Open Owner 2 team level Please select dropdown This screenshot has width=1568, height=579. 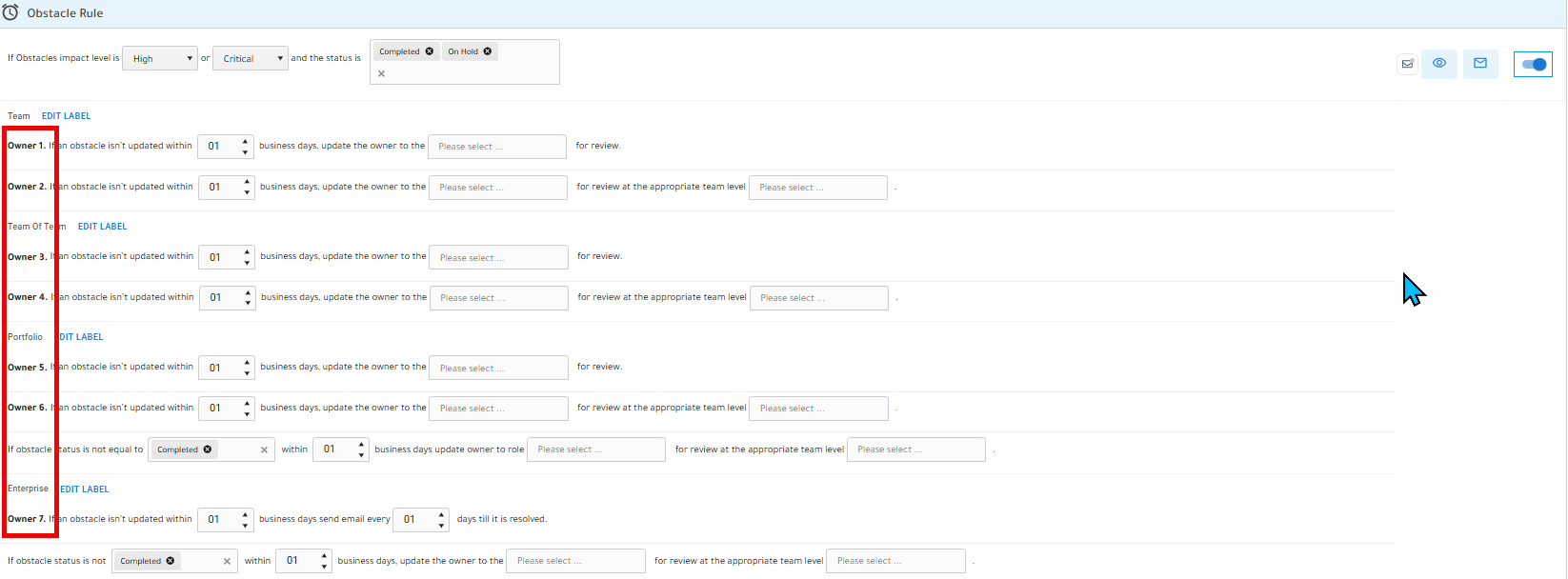(x=818, y=188)
